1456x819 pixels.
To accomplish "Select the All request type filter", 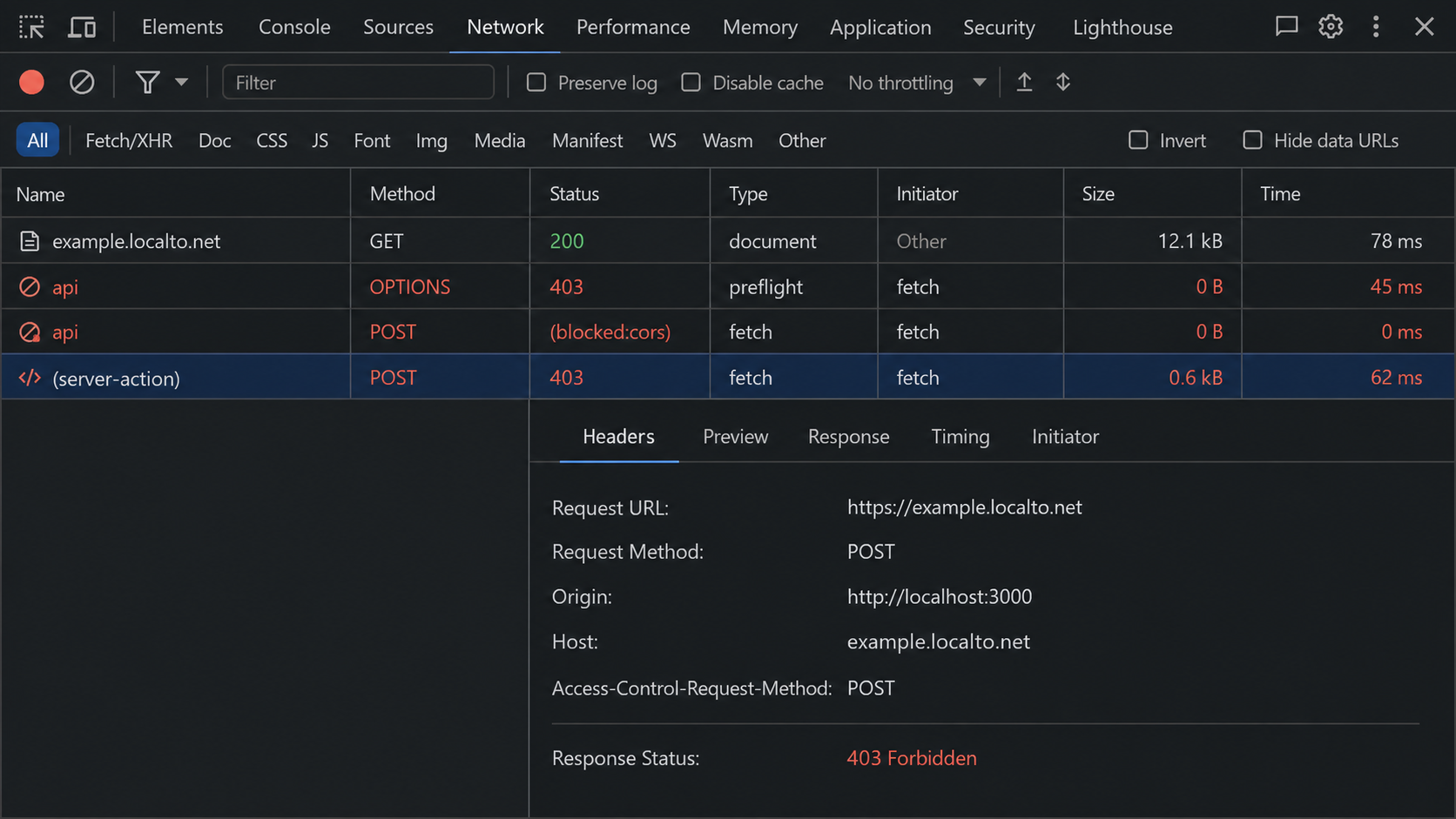I will [37, 140].
